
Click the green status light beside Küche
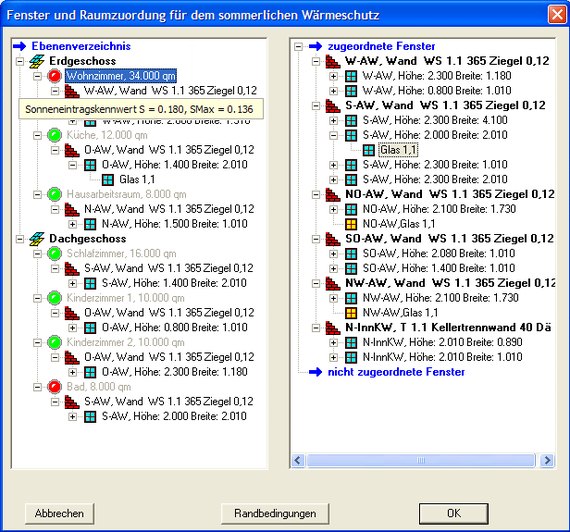[x=54, y=135]
